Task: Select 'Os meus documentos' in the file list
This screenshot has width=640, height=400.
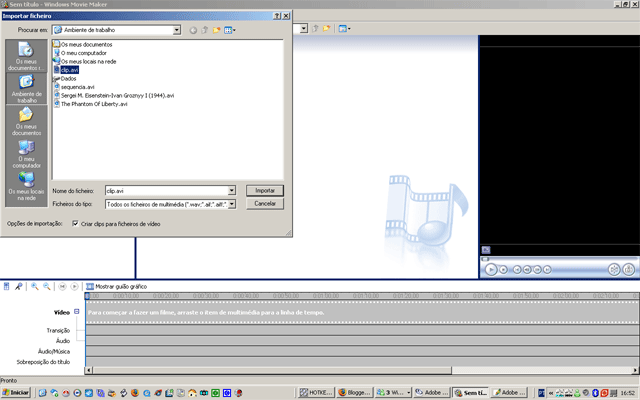Action: 83,44
